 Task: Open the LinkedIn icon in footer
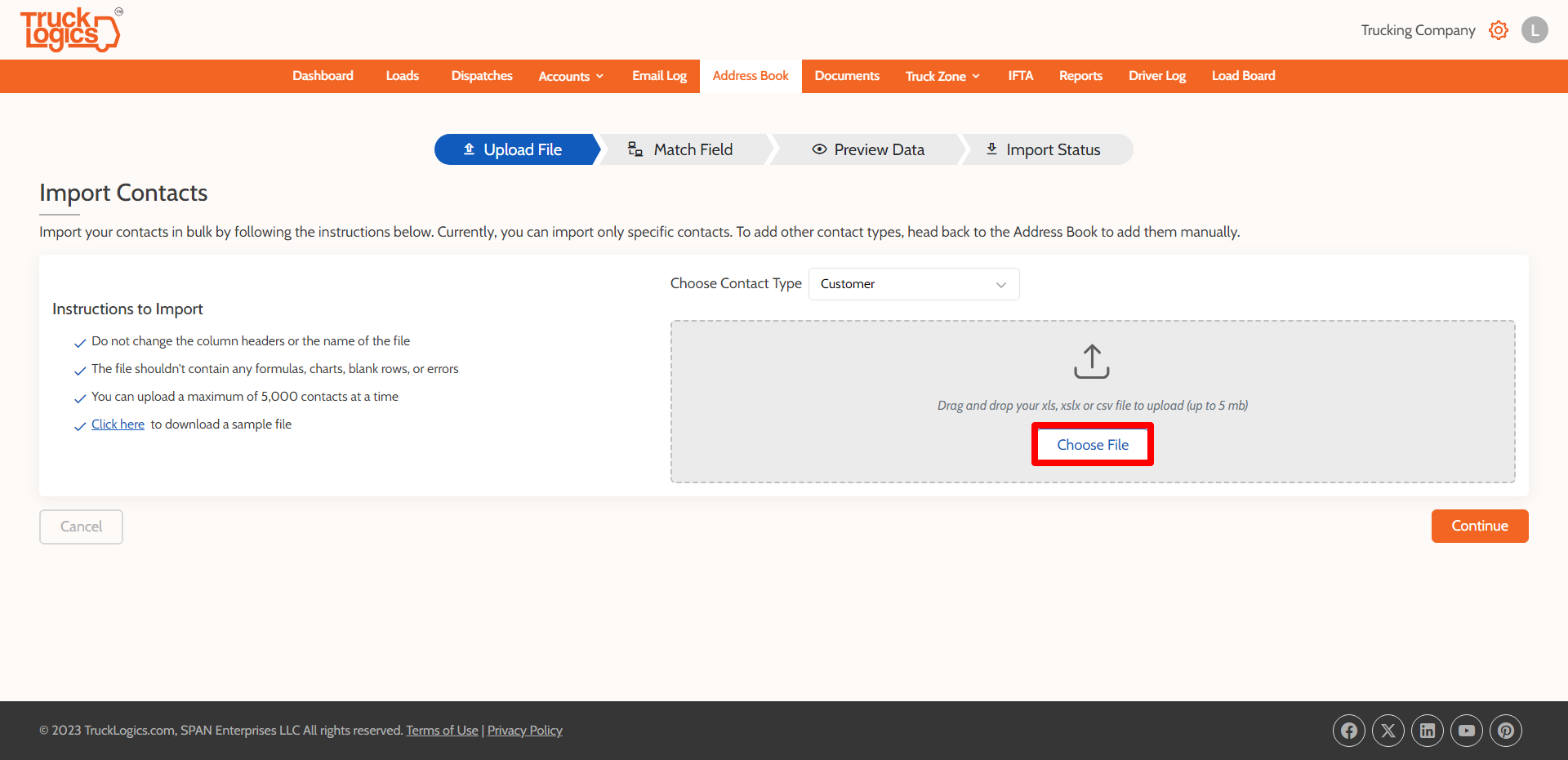click(x=1428, y=731)
